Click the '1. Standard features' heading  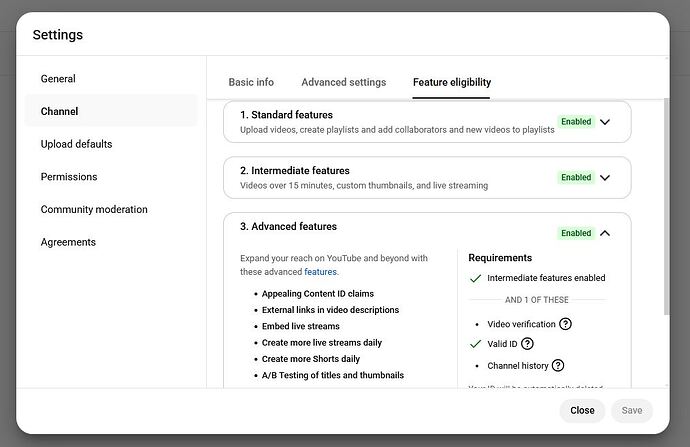tap(286, 115)
